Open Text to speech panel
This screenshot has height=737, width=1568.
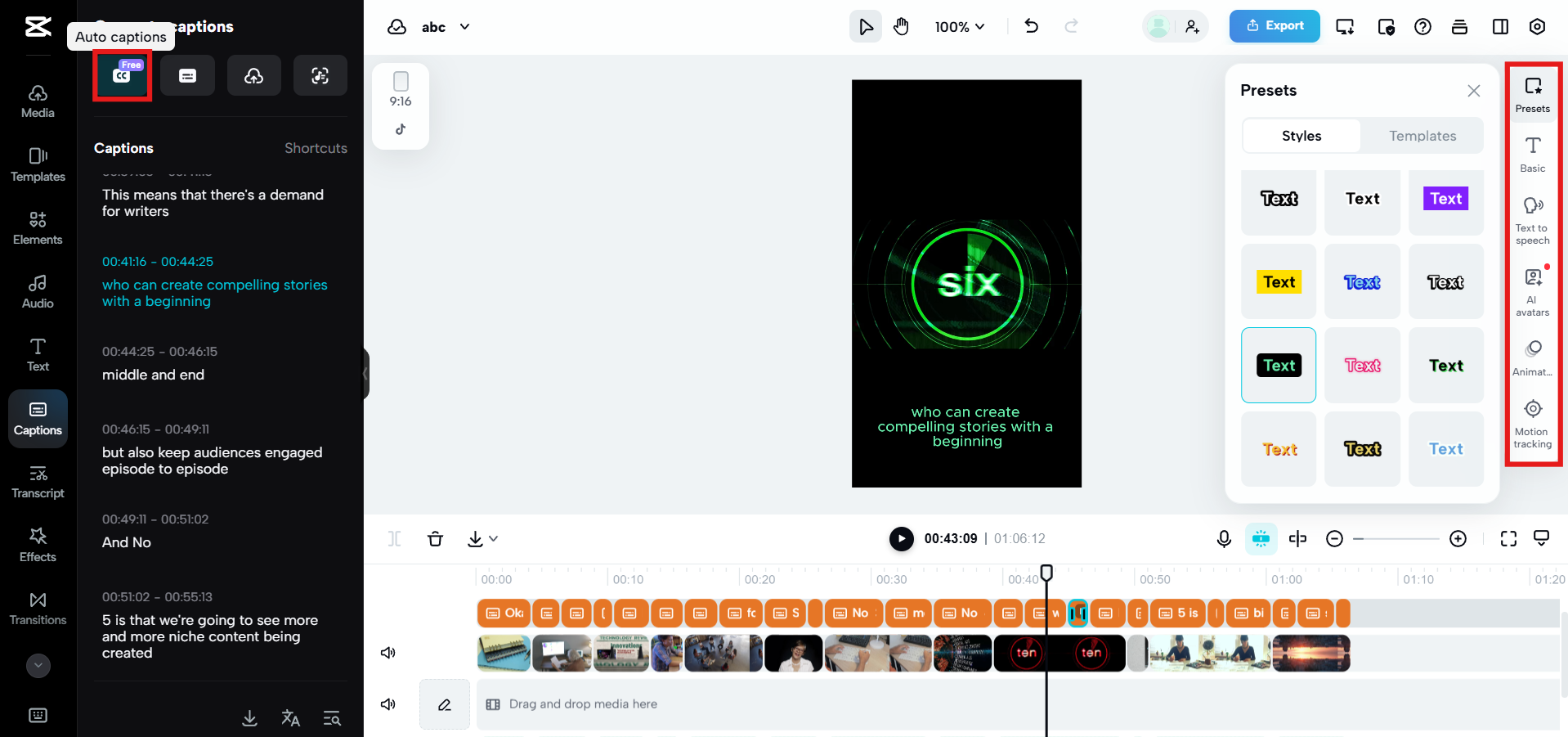click(x=1533, y=221)
